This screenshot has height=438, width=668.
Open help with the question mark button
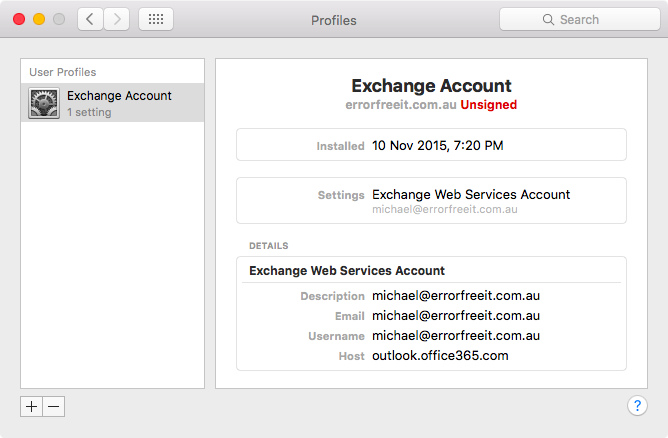point(637,406)
